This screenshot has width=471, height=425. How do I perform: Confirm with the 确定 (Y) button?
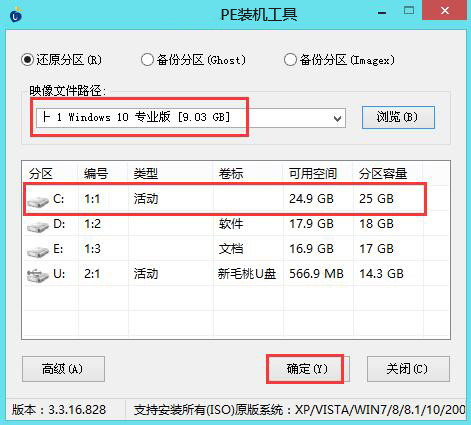pos(308,369)
